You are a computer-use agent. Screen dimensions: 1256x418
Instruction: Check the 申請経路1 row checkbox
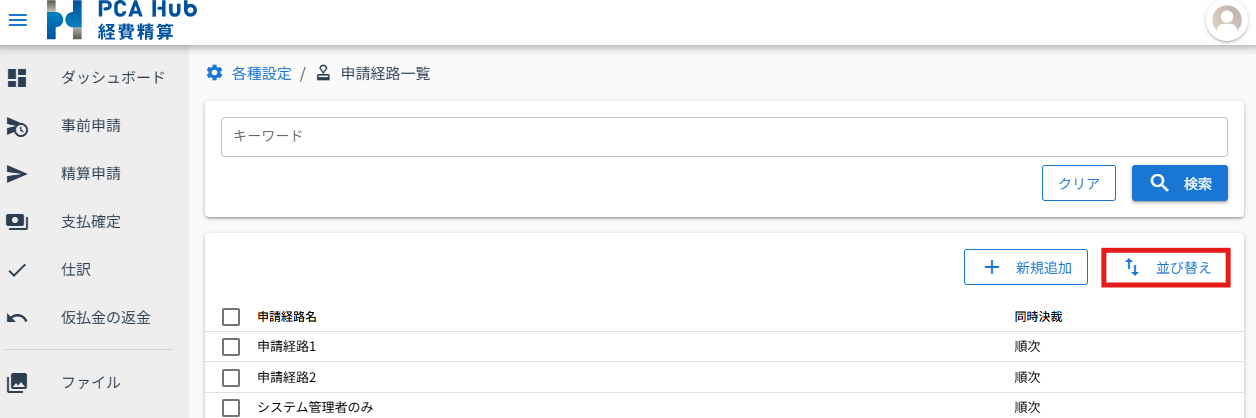[x=231, y=347]
